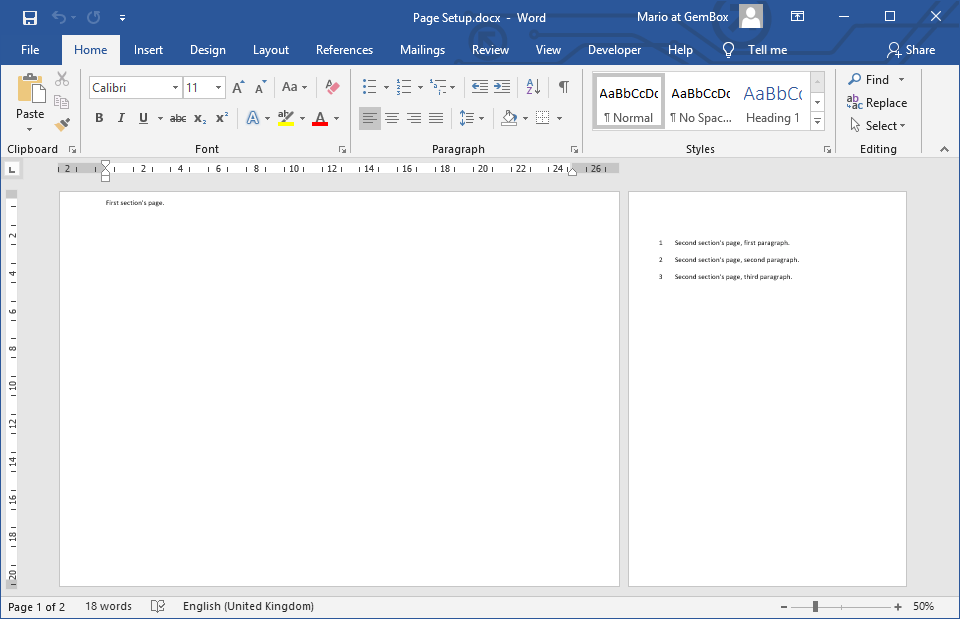Open the Mailings ribbon tab
This screenshot has width=960, height=619.
coord(422,50)
